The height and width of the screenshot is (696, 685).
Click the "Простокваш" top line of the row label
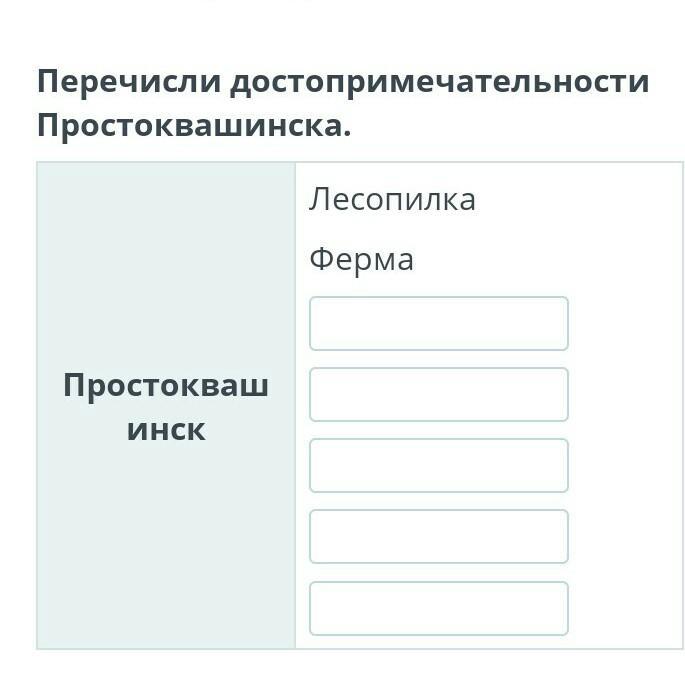[166, 386]
